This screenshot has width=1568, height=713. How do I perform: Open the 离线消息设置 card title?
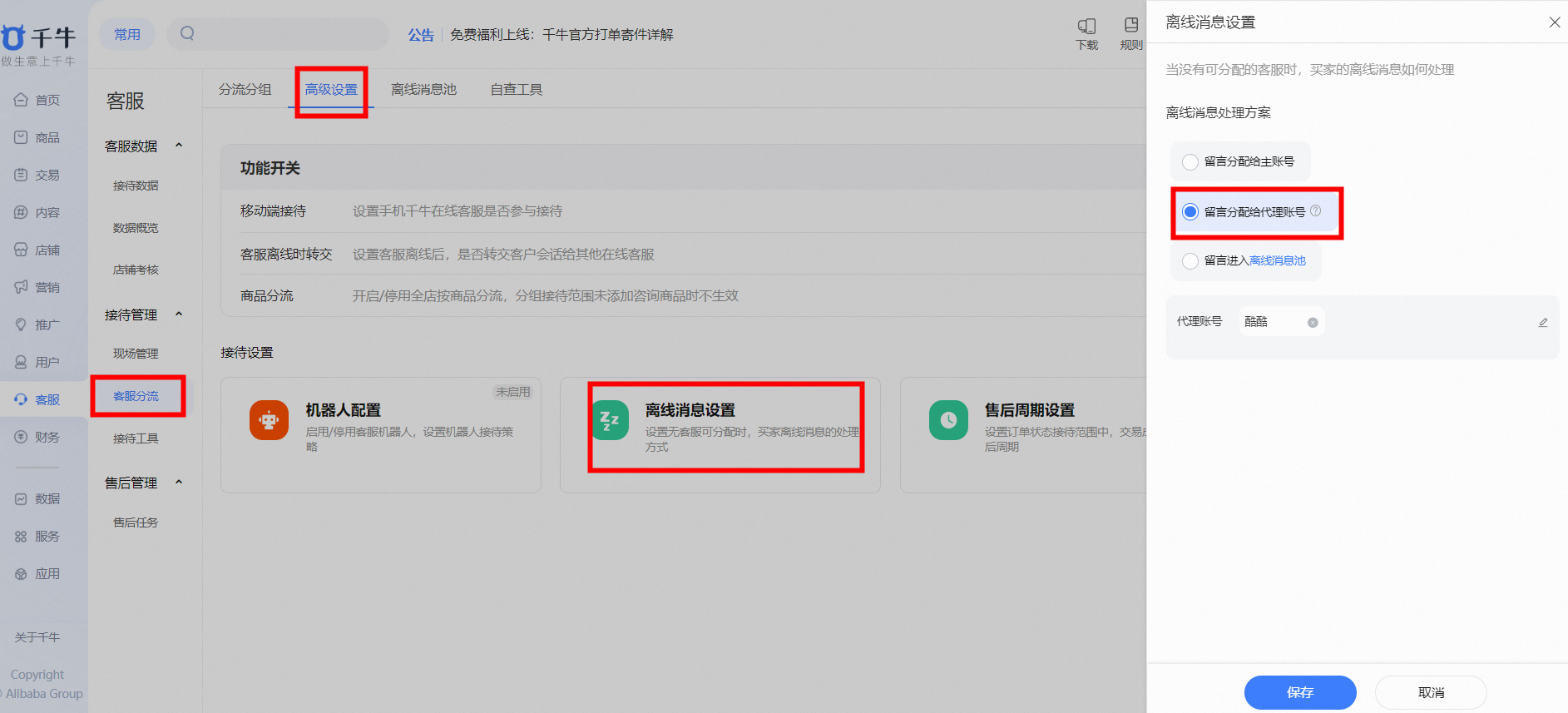tap(690, 410)
